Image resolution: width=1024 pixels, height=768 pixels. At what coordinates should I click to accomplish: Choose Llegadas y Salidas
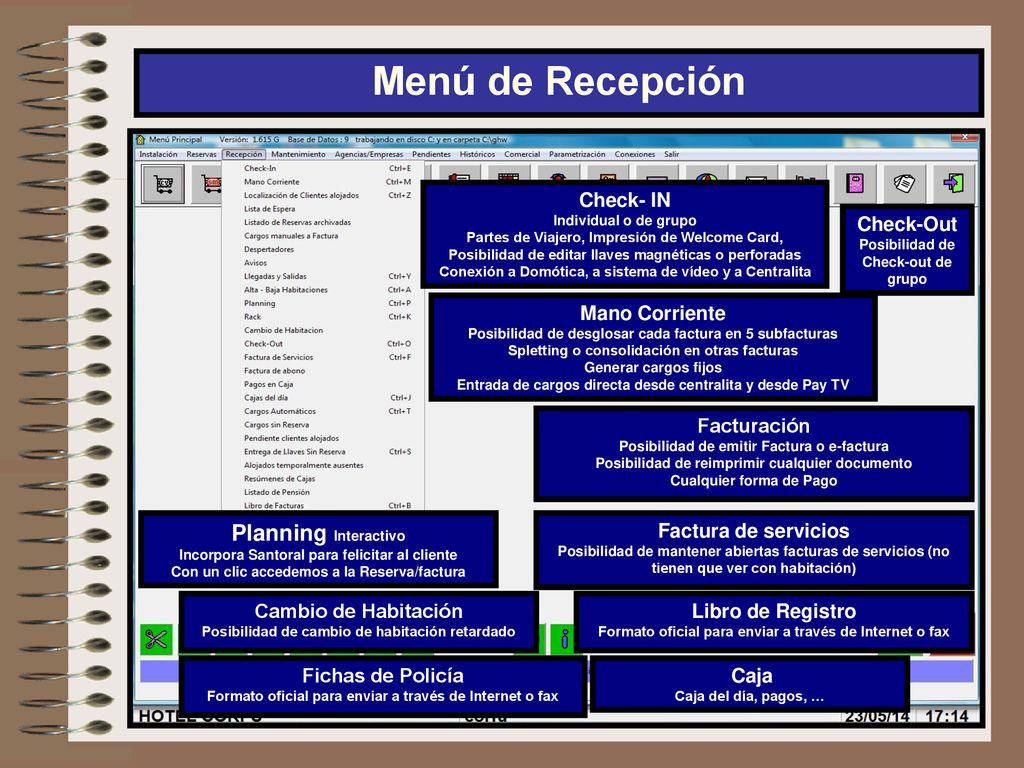(323, 276)
